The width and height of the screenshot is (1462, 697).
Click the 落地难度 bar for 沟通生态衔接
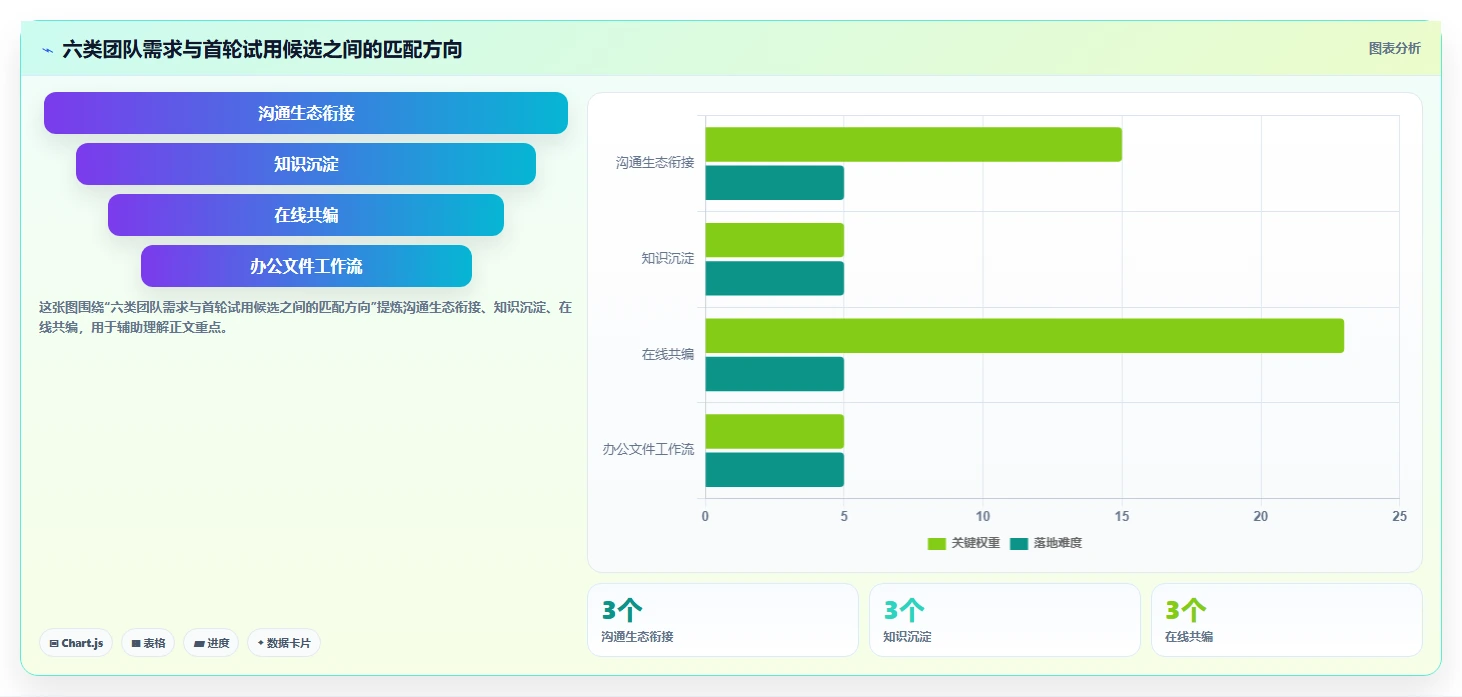tap(774, 183)
